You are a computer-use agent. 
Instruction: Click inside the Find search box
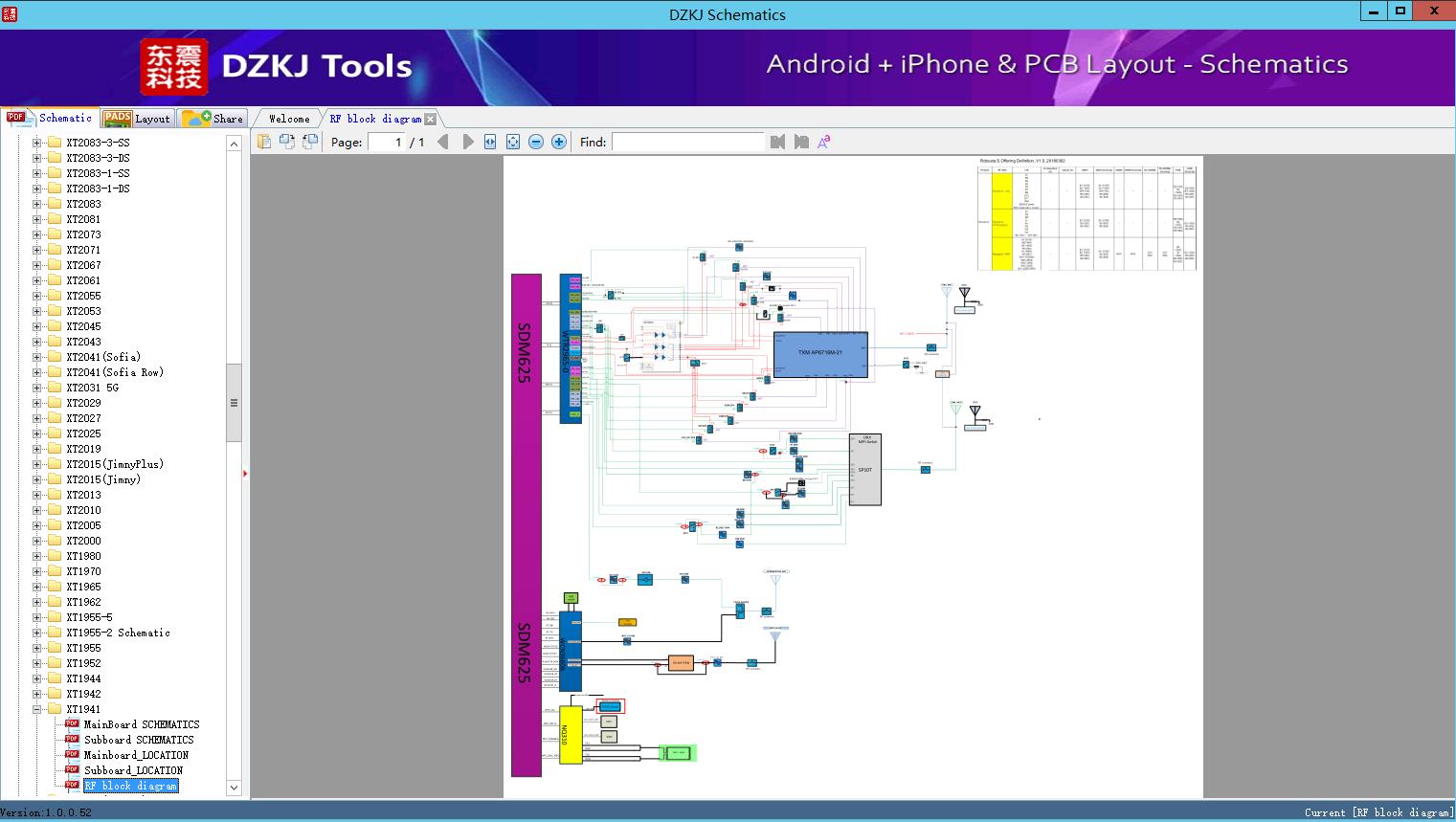pos(687,141)
